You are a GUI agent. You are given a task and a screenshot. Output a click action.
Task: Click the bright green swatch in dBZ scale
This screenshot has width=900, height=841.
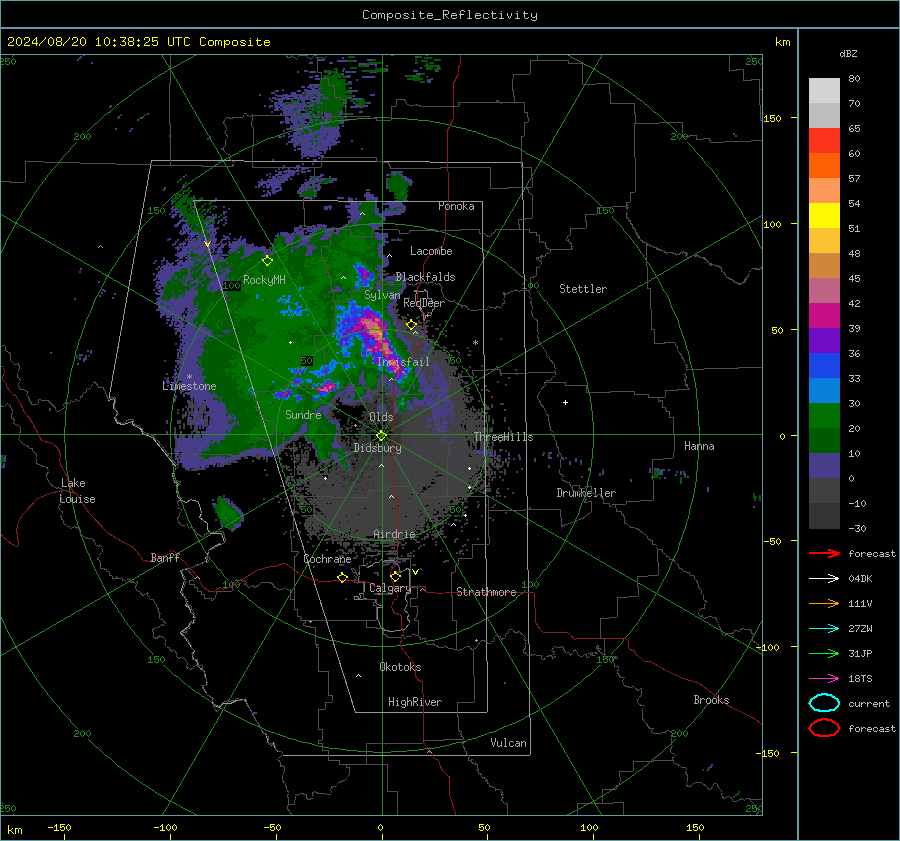pyautogui.click(x=824, y=416)
